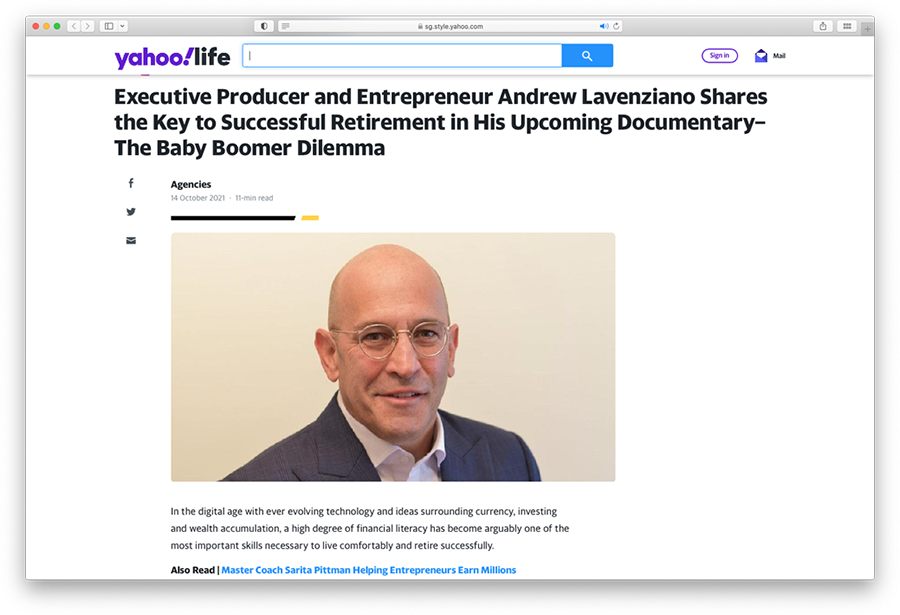
Task: Open Yahoo Mail icon
Action: (761, 56)
